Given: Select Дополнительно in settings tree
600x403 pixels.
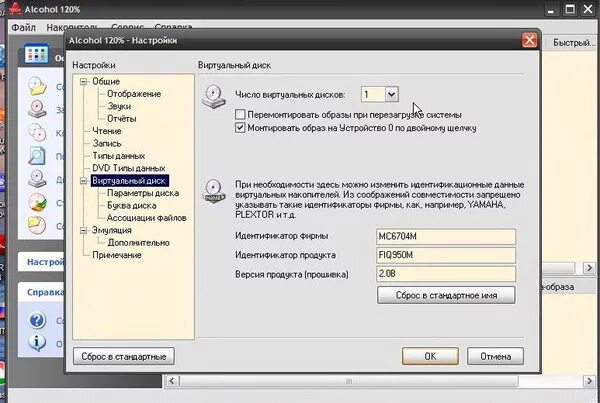Looking at the screenshot, I should pyautogui.click(x=139, y=243).
